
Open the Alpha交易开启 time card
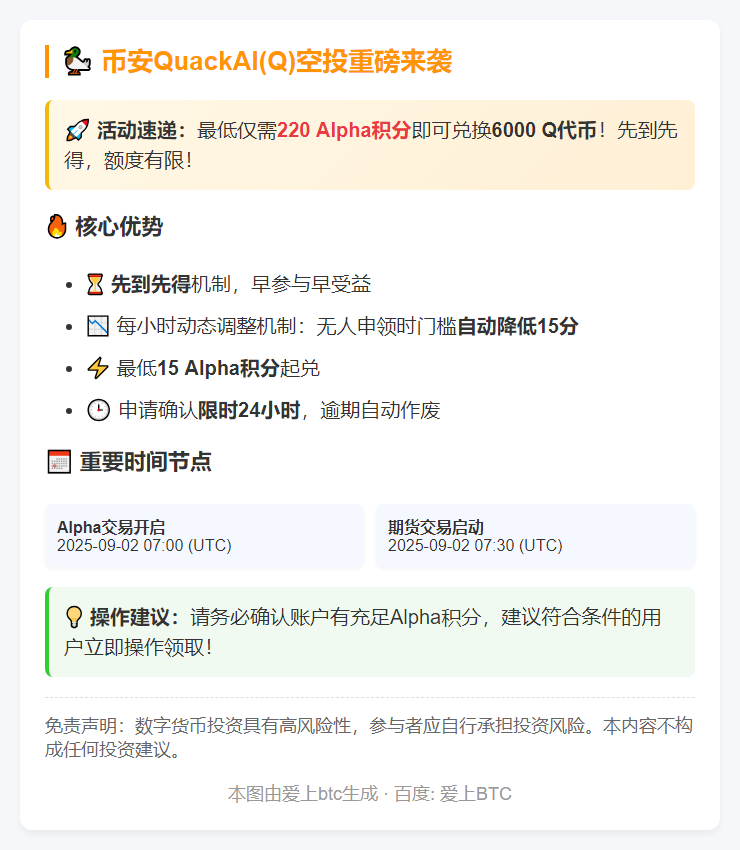coord(204,536)
